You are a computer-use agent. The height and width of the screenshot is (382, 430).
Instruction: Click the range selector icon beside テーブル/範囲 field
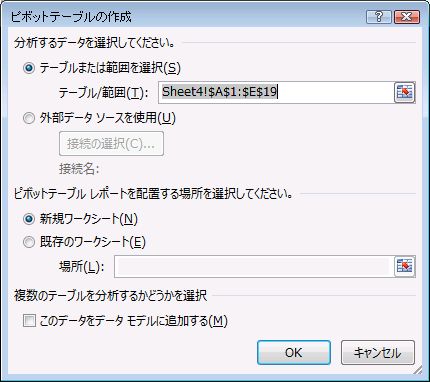405,92
